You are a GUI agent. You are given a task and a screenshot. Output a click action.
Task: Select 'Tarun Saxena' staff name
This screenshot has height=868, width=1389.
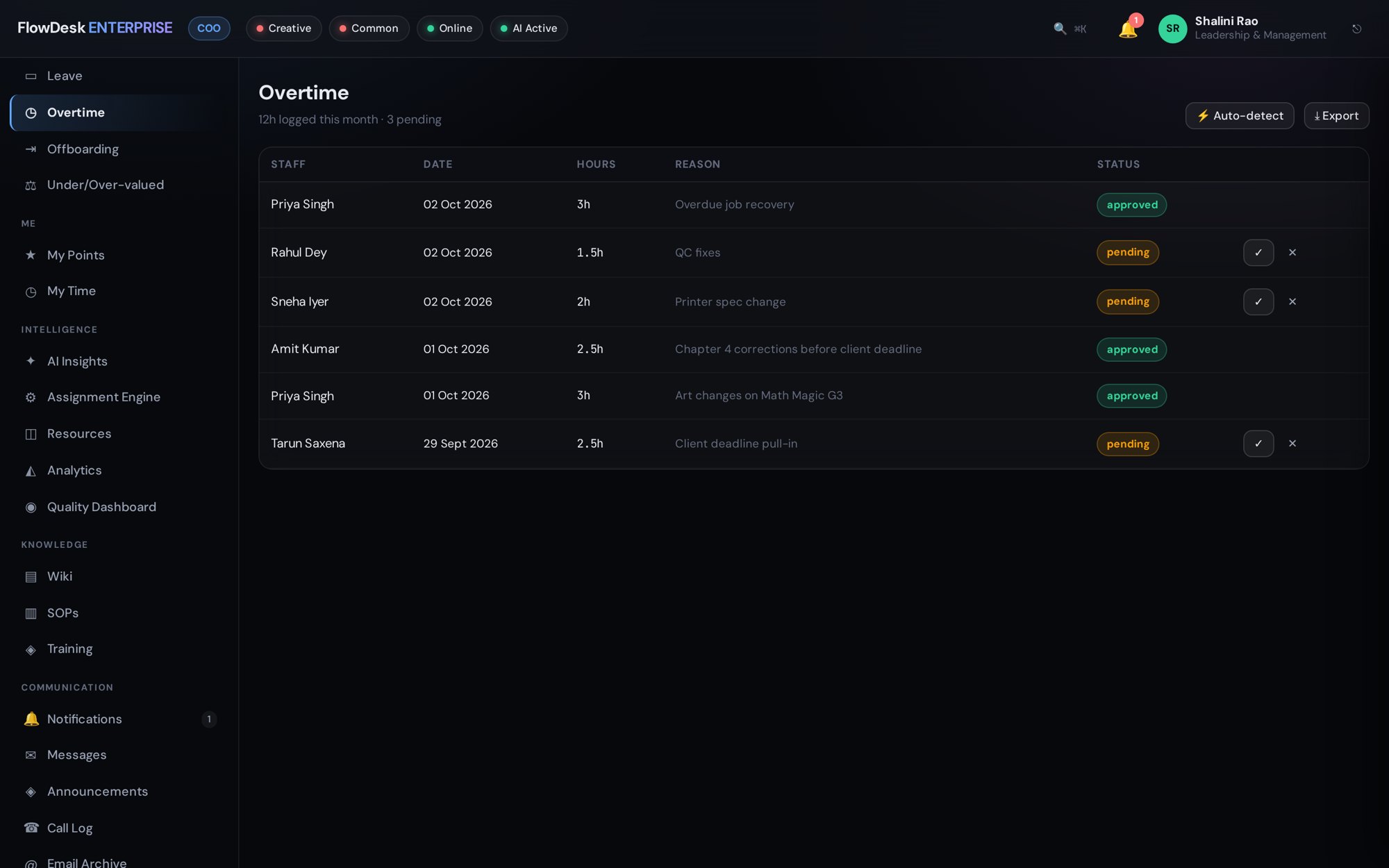[x=308, y=444]
